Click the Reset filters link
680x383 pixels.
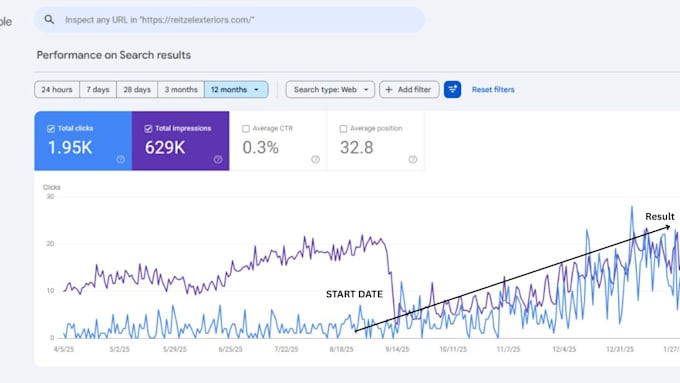click(493, 90)
